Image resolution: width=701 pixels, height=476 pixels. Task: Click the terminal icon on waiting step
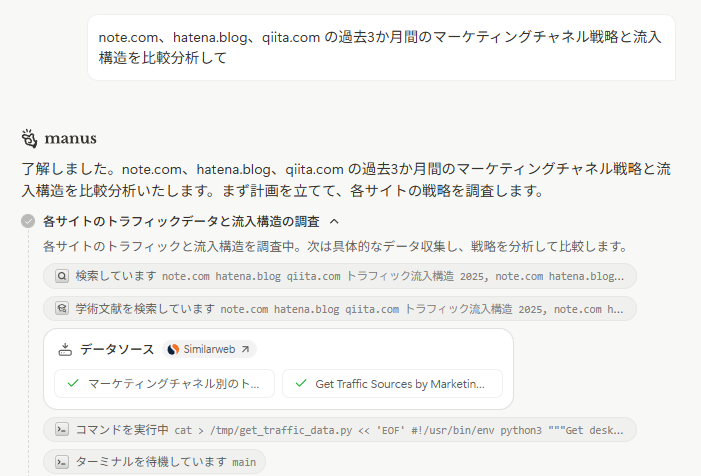[x=61, y=462]
